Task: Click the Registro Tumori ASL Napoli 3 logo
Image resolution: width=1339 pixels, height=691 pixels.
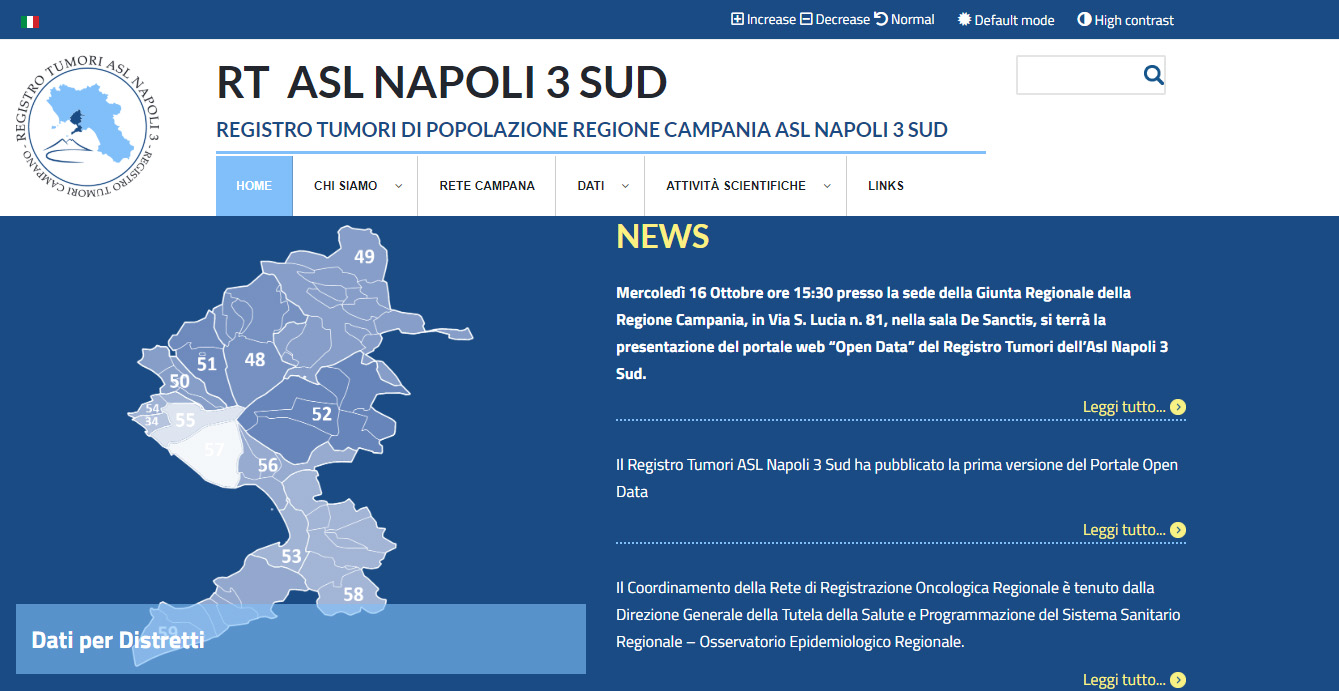Action: point(89,127)
